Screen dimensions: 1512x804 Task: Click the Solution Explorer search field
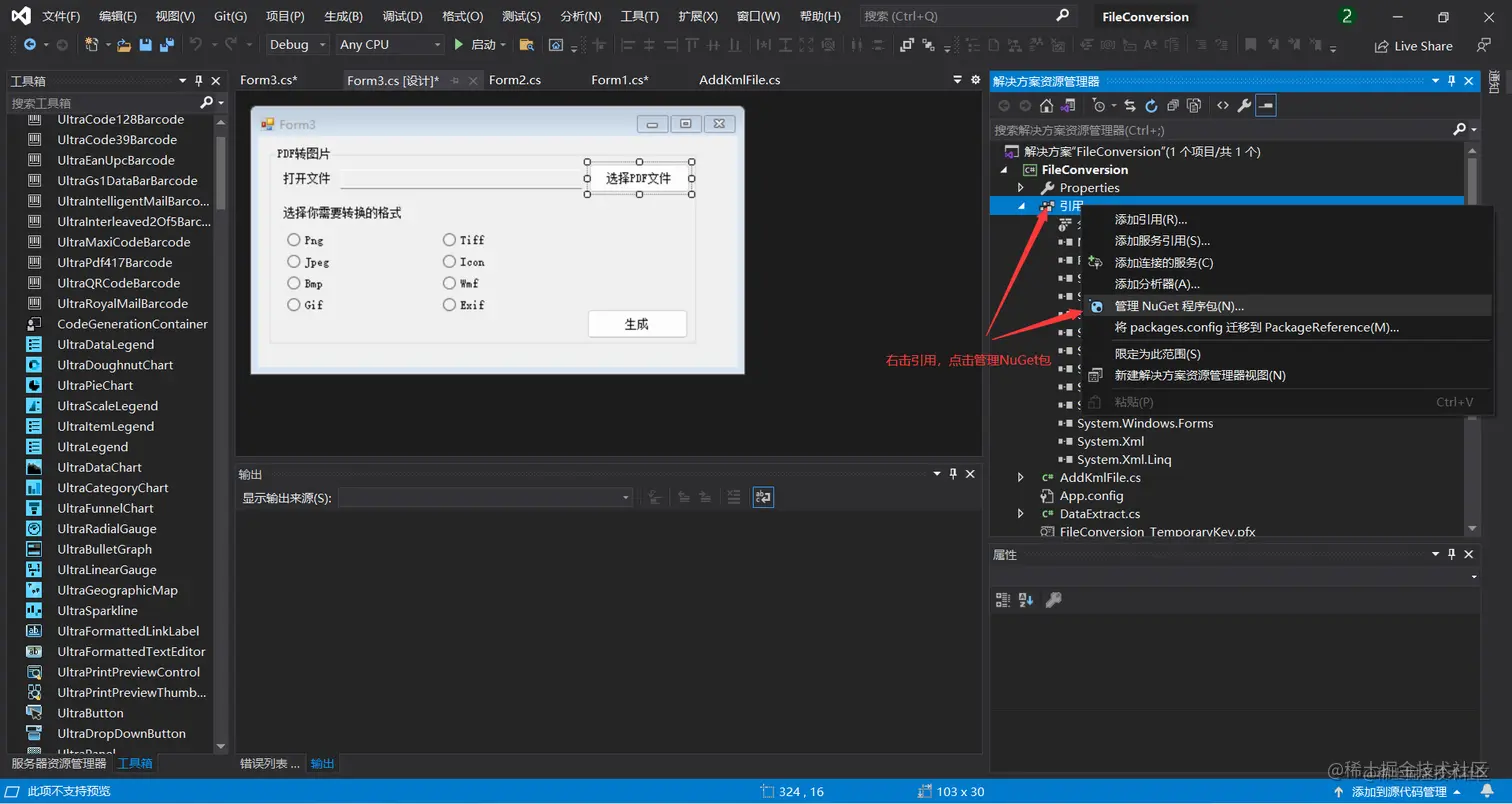(x=1220, y=130)
